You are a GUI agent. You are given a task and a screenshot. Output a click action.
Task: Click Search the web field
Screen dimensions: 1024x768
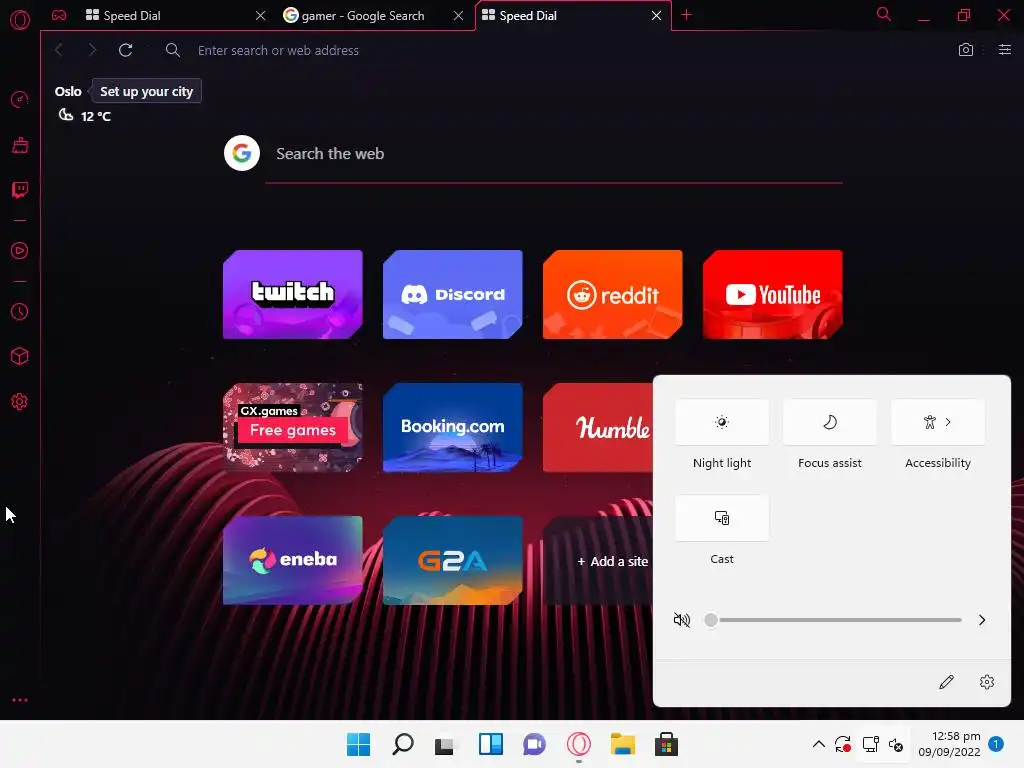[x=554, y=154]
